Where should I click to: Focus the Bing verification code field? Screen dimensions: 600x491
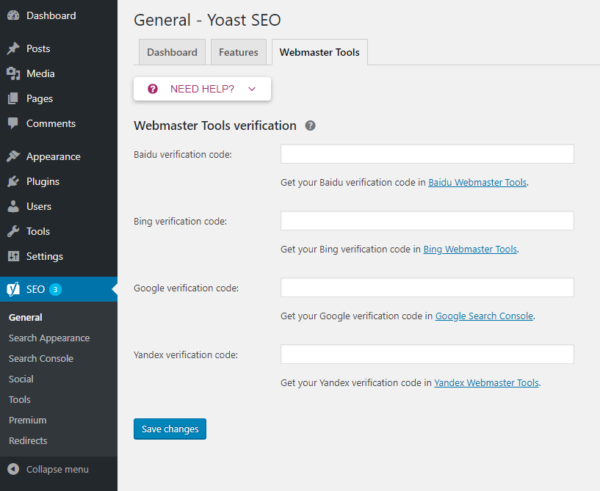coord(427,221)
